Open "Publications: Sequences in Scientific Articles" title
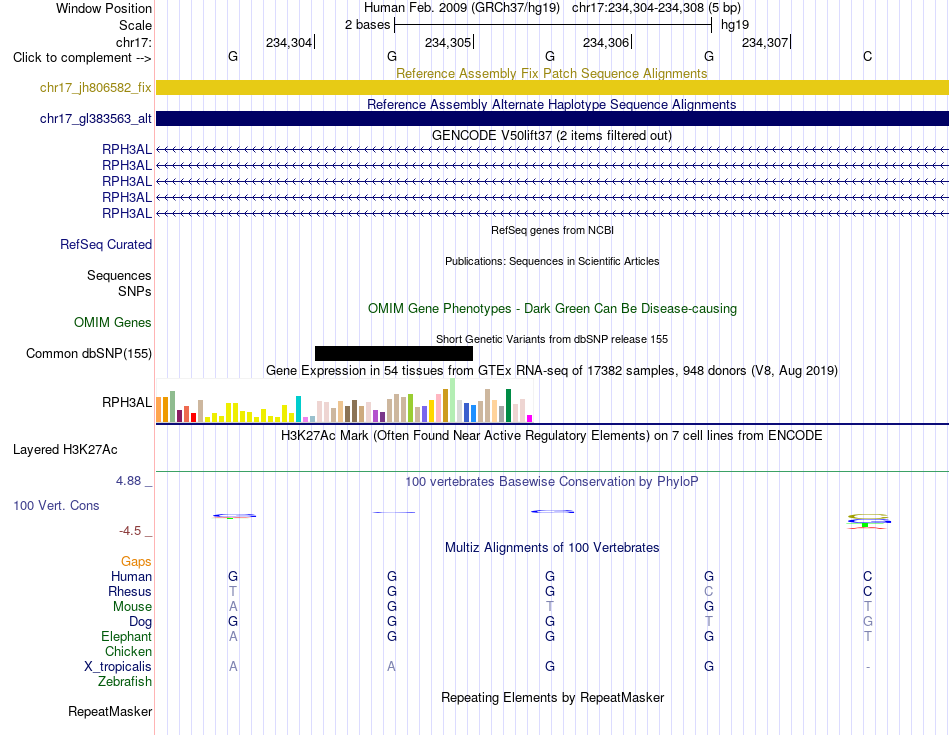The width and height of the screenshot is (950, 735). [x=552, y=261]
